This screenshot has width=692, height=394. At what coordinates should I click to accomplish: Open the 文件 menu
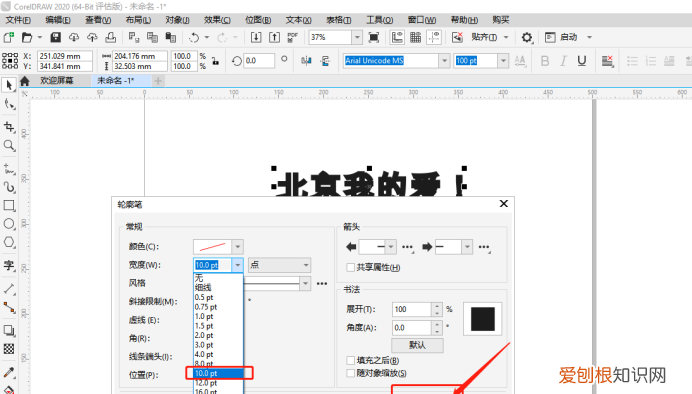pos(18,20)
